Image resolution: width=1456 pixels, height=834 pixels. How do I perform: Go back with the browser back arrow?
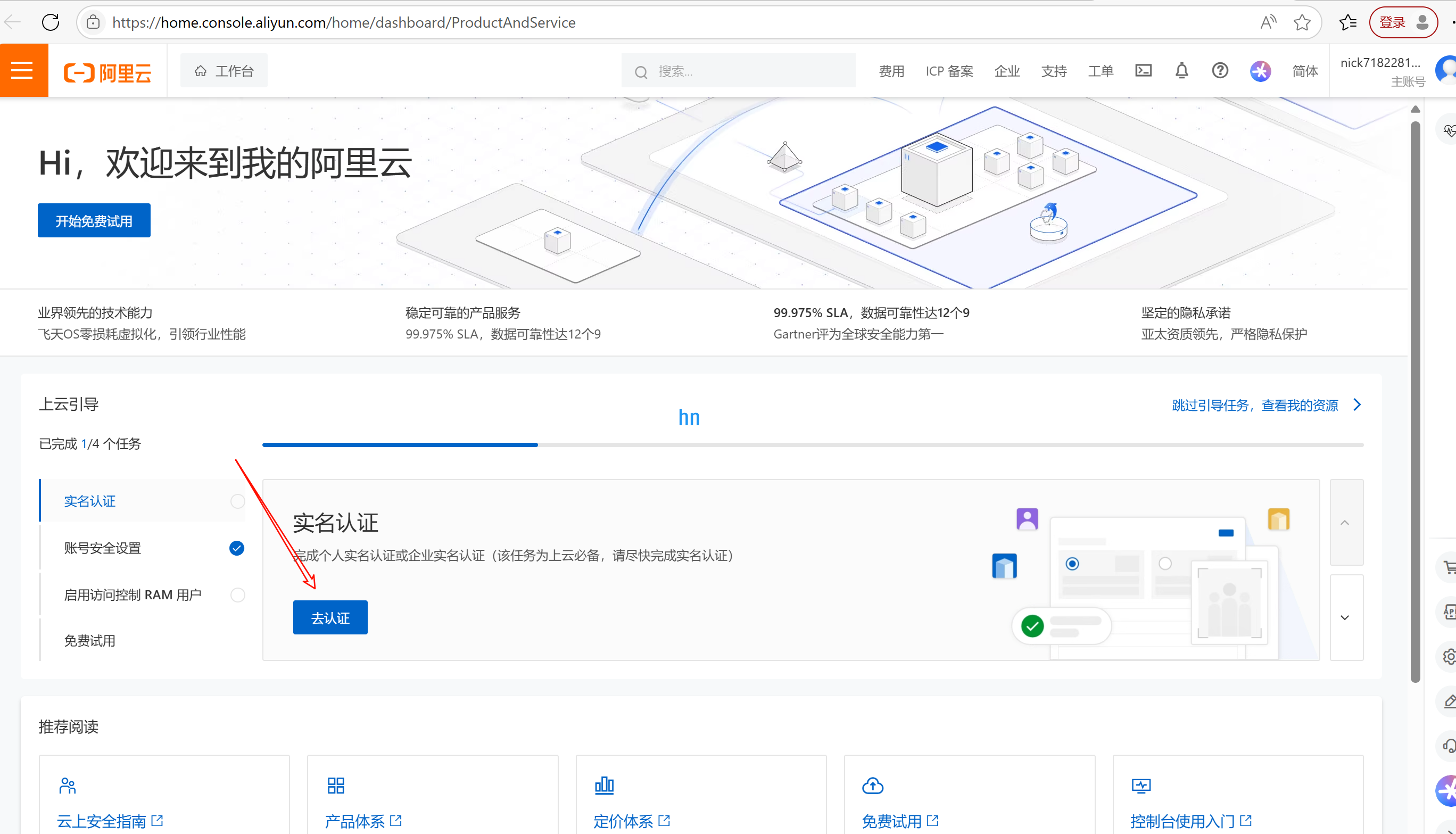point(12,22)
